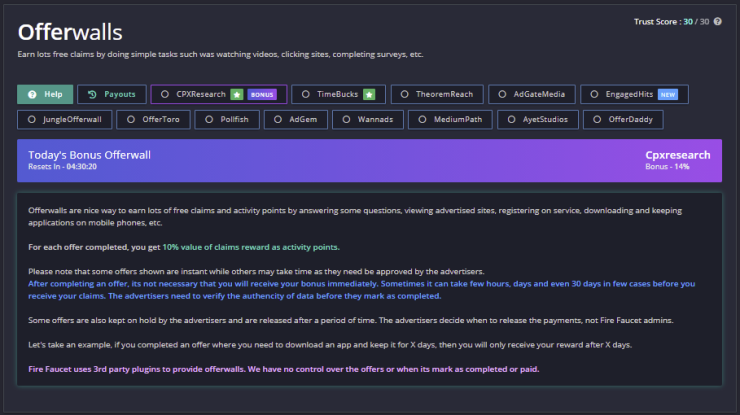This screenshot has height=415, width=740.
Task: Select the AdGateMedia offerwall option
Action: pos(532,94)
